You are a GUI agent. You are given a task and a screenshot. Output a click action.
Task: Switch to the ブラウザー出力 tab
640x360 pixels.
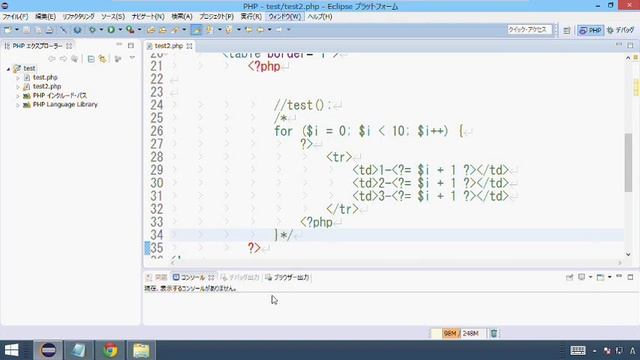coord(287,278)
